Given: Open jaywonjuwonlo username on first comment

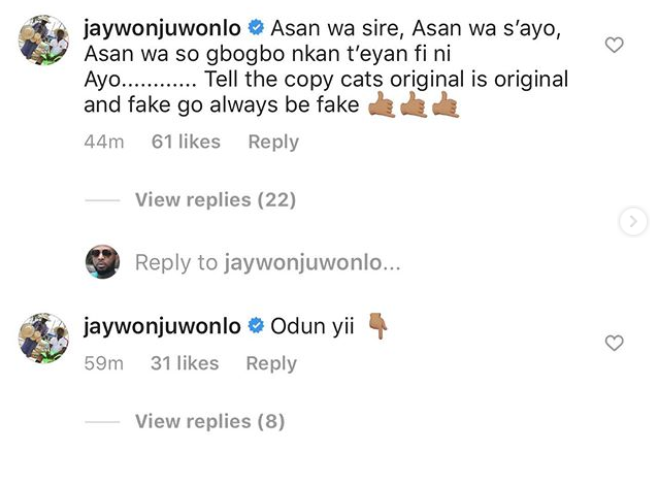Looking at the screenshot, I should (162, 29).
